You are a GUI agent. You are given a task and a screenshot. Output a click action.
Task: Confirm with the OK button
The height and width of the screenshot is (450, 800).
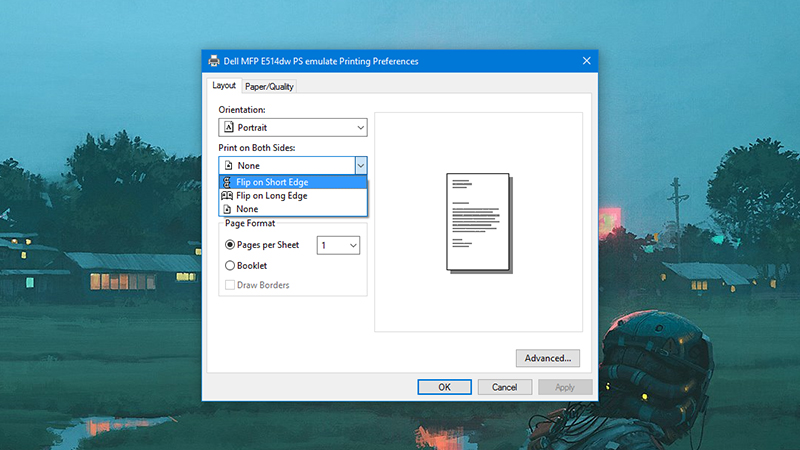click(444, 387)
